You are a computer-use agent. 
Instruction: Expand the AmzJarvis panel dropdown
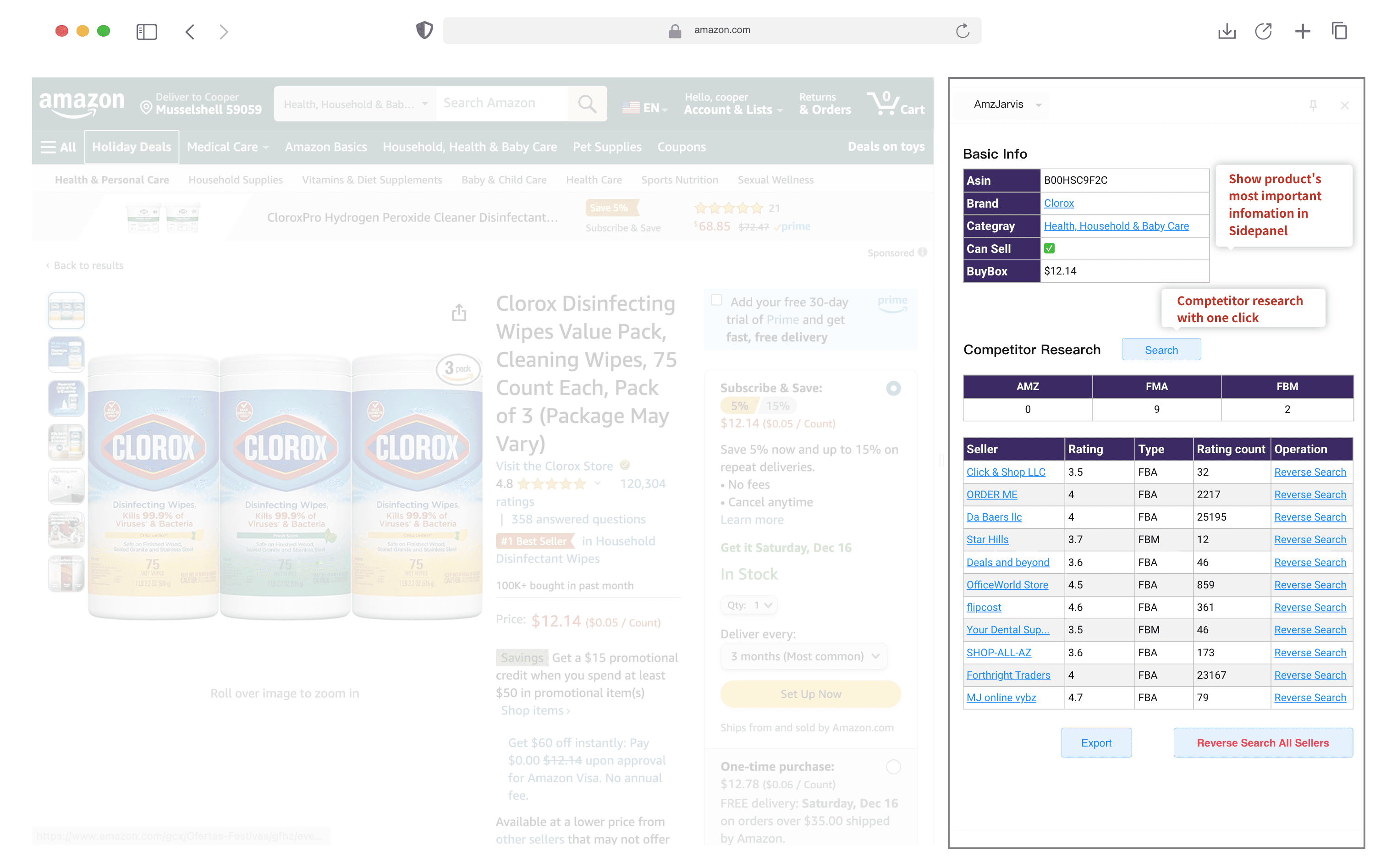pos(1038,105)
